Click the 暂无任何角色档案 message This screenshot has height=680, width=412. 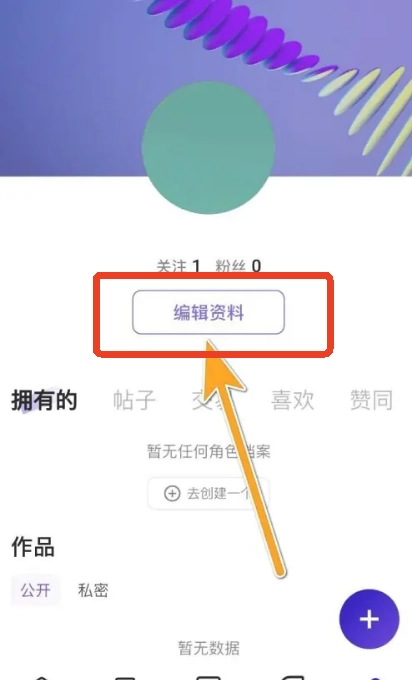[x=209, y=451]
